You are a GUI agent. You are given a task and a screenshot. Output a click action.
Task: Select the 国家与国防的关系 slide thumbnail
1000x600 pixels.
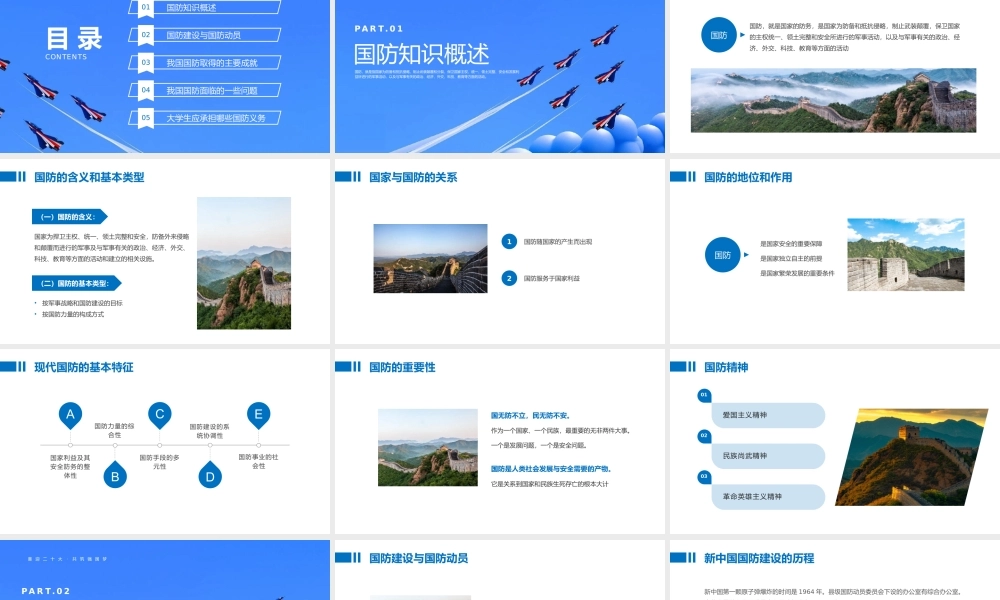500,251
